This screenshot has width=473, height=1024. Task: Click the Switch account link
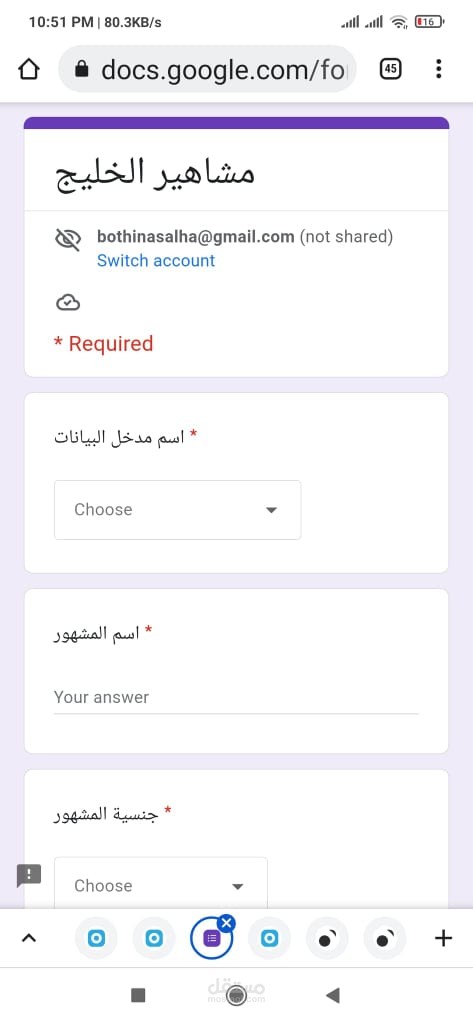click(x=155, y=261)
